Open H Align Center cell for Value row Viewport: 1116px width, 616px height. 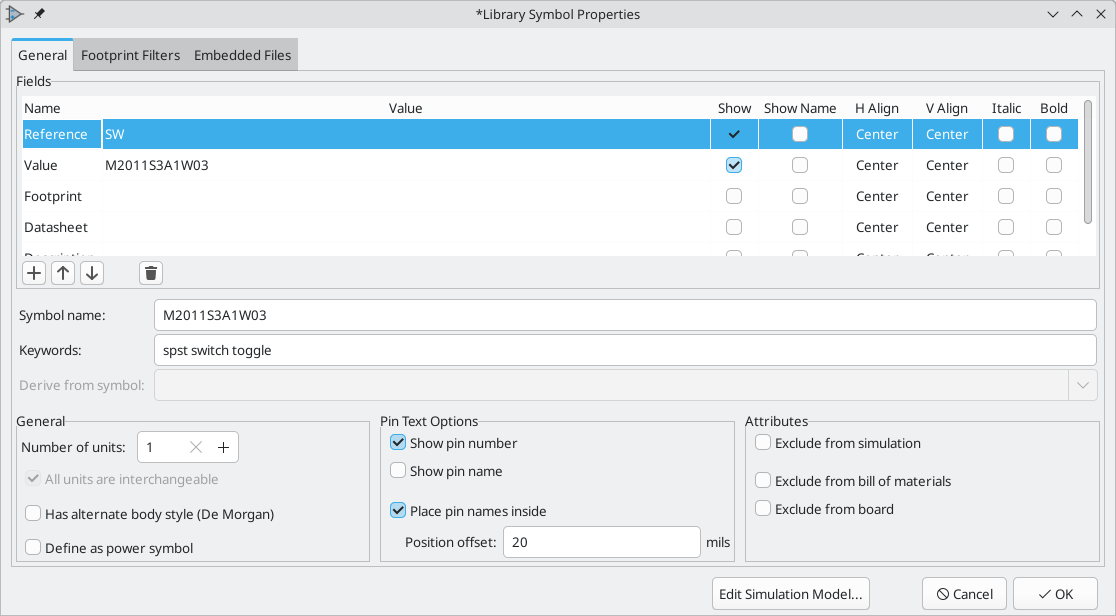(877, 165)
